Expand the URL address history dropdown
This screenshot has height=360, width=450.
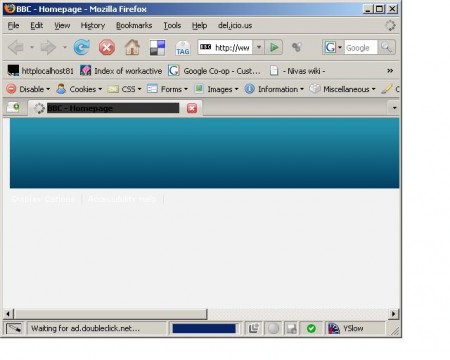[259, 47]
